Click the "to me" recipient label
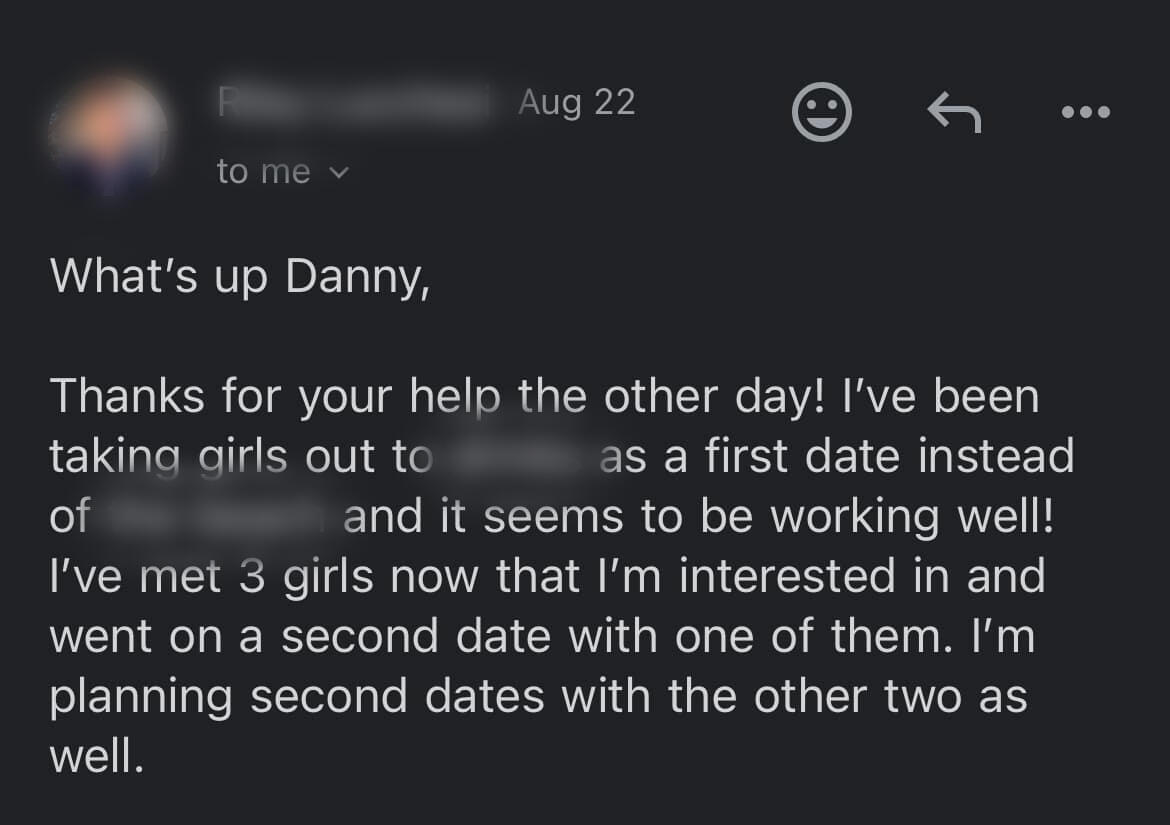 click(263, 172)
